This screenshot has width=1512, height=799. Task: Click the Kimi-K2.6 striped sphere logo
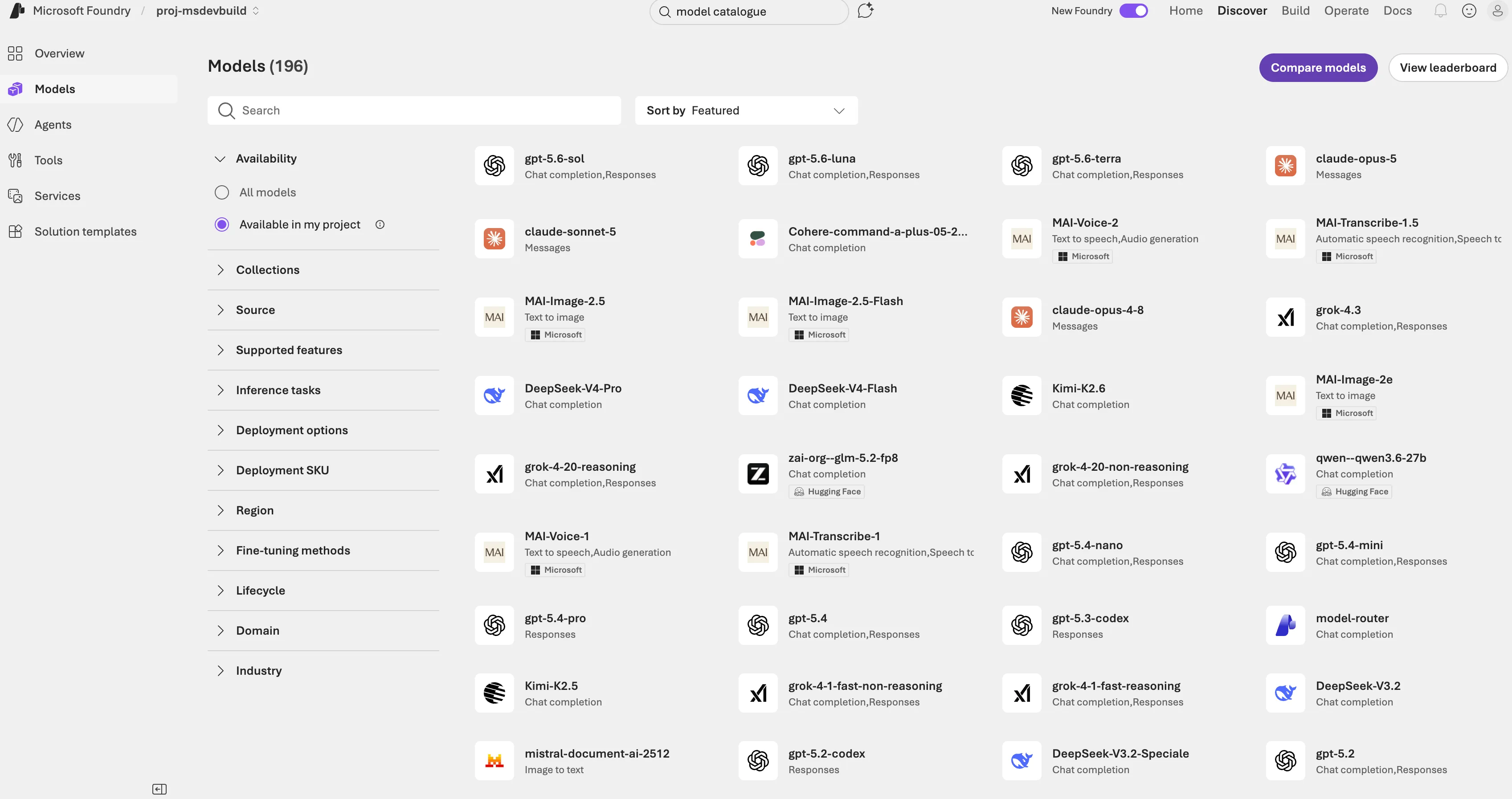click(1022, 396)
